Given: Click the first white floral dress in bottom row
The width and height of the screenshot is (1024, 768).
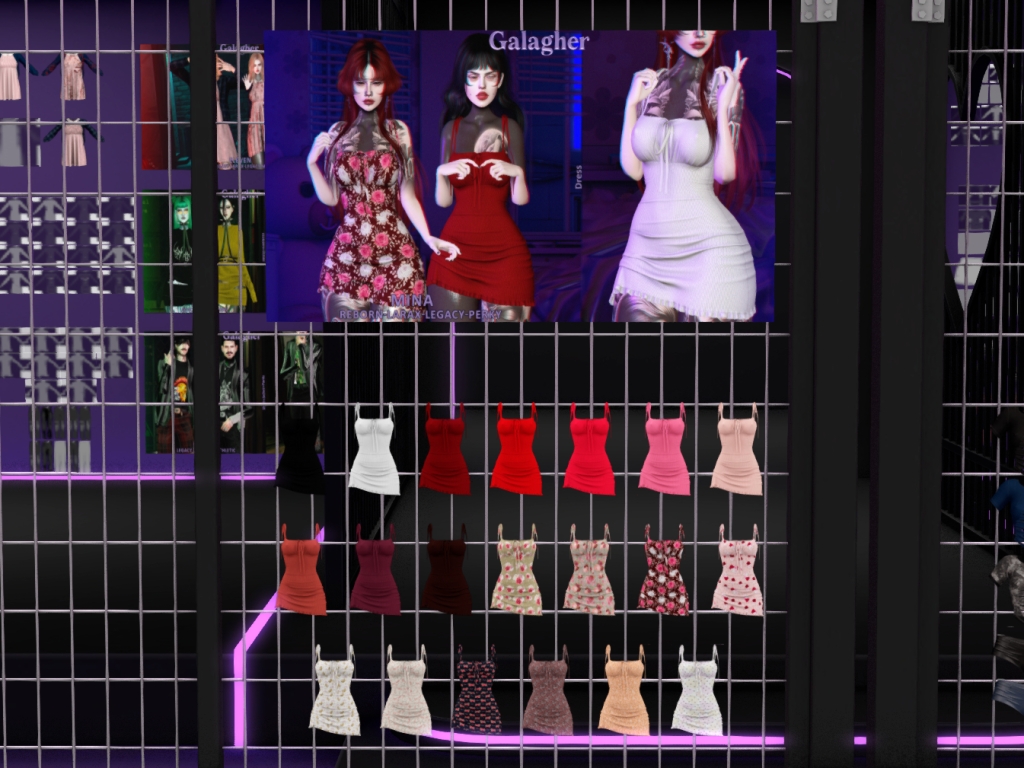Looking at the screenshot, I should tap(334, 695).
